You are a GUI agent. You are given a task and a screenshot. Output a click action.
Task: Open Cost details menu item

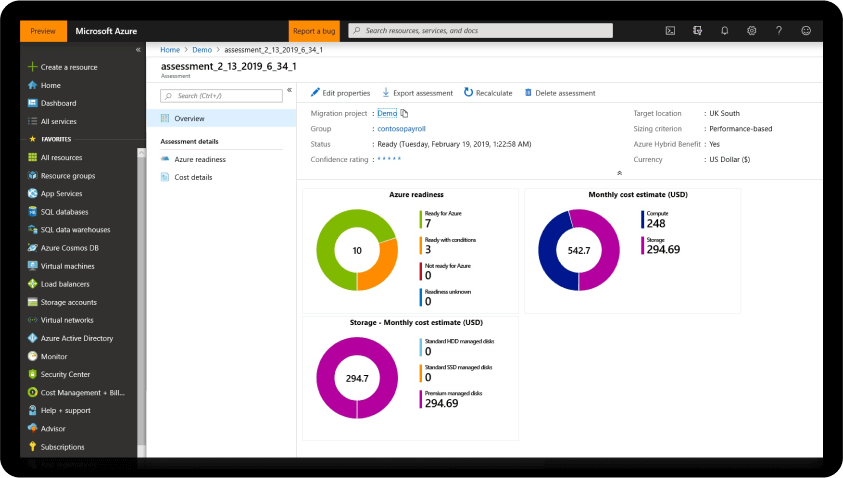point(193,177)
